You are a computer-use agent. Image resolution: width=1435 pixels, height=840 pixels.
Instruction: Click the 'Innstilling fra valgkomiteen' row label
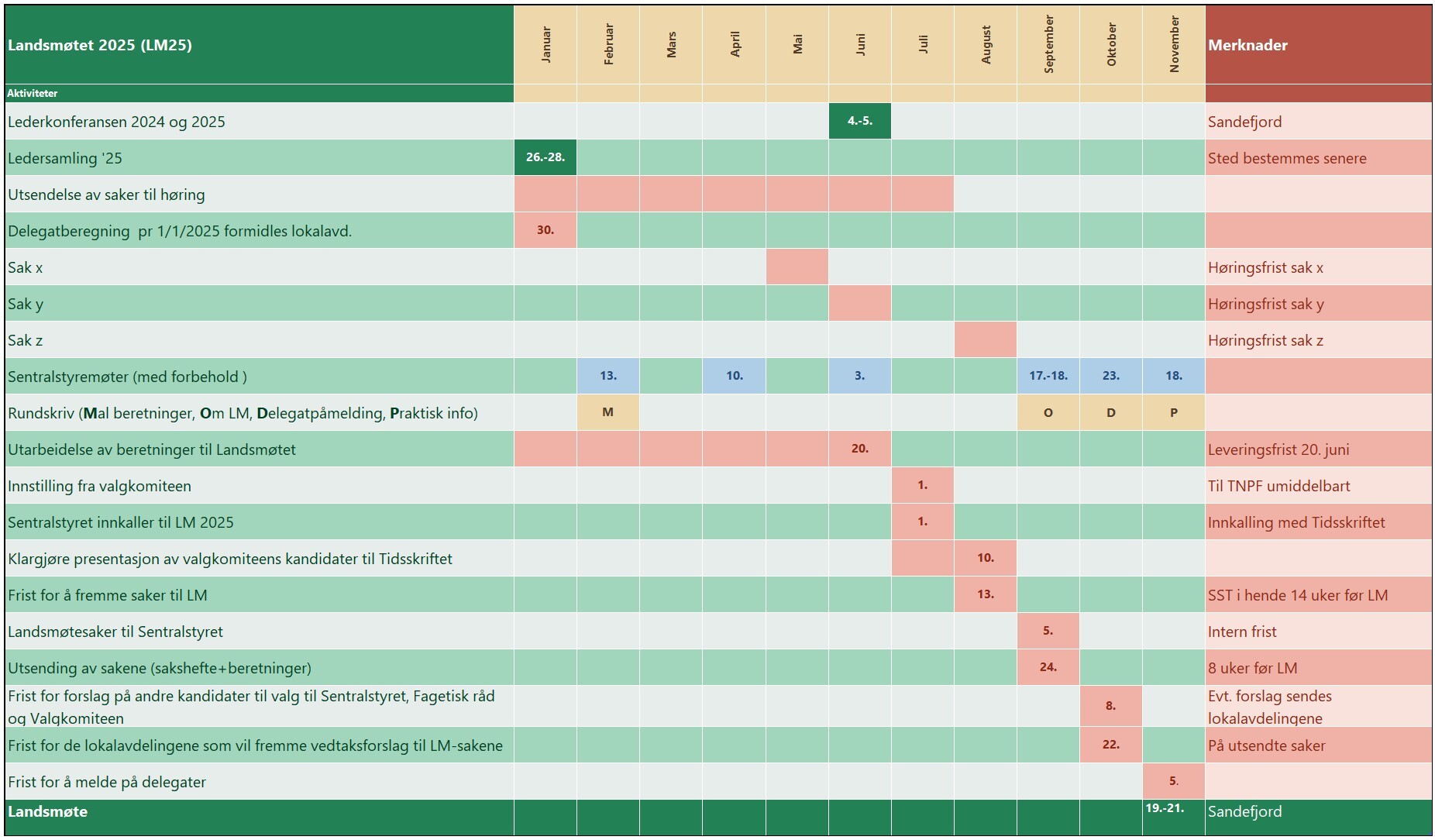click(x=99, y=486)
